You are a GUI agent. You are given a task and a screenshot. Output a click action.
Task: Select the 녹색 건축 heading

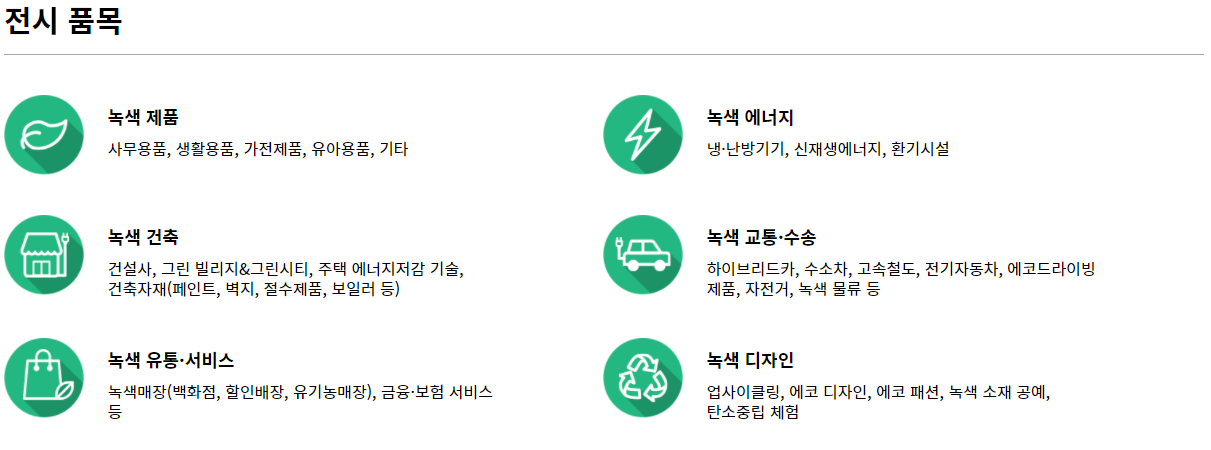click(143, 239)
